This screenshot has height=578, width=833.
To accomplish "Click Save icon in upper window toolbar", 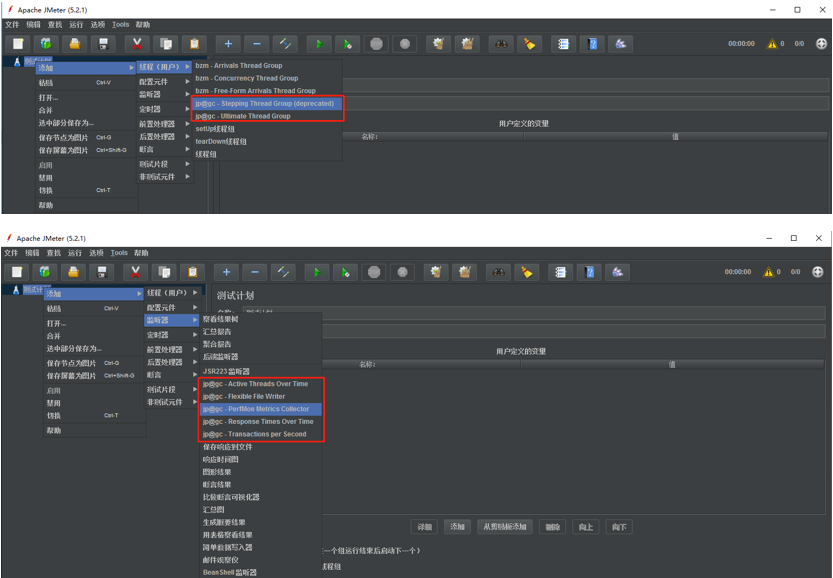I will (104, 44).
